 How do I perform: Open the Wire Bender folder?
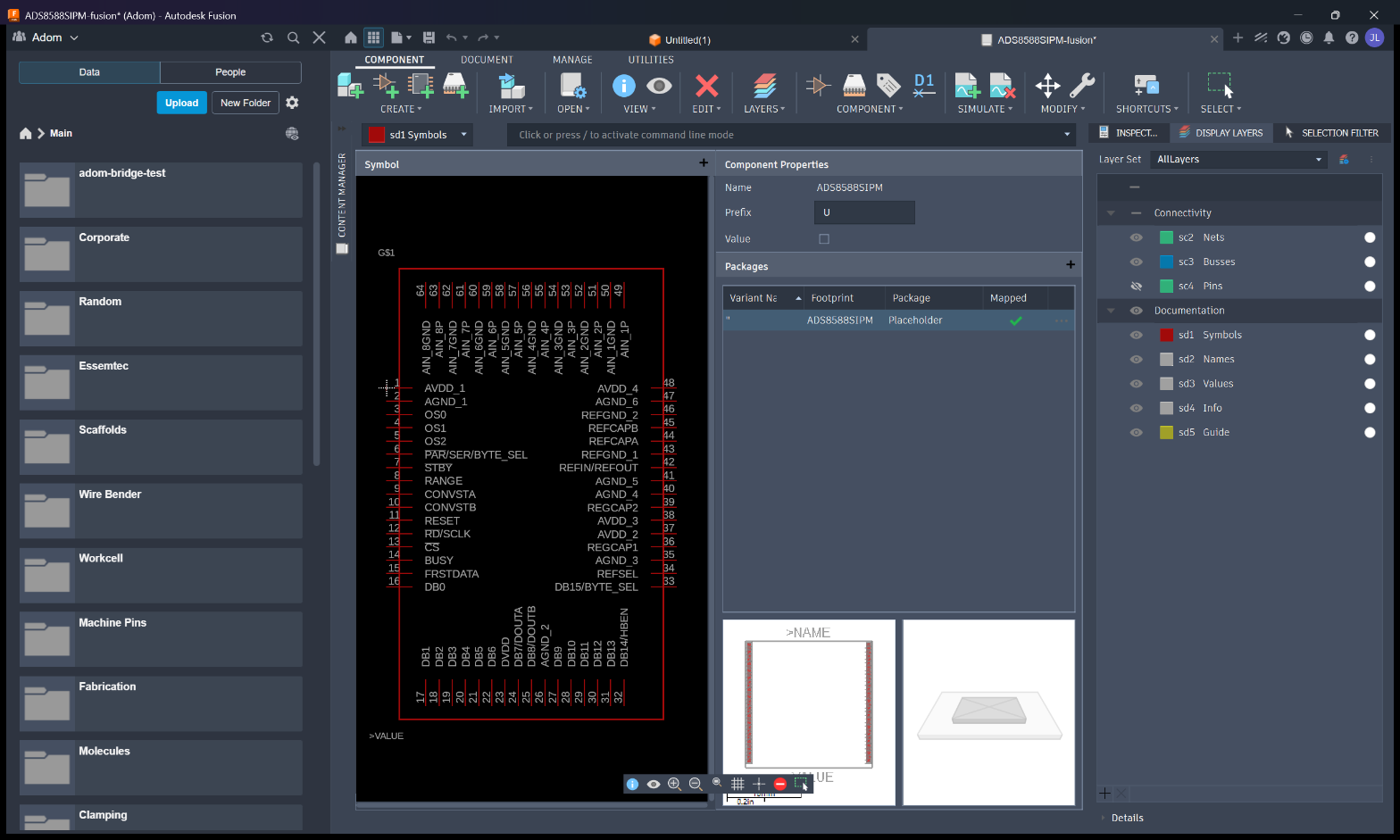161,511
